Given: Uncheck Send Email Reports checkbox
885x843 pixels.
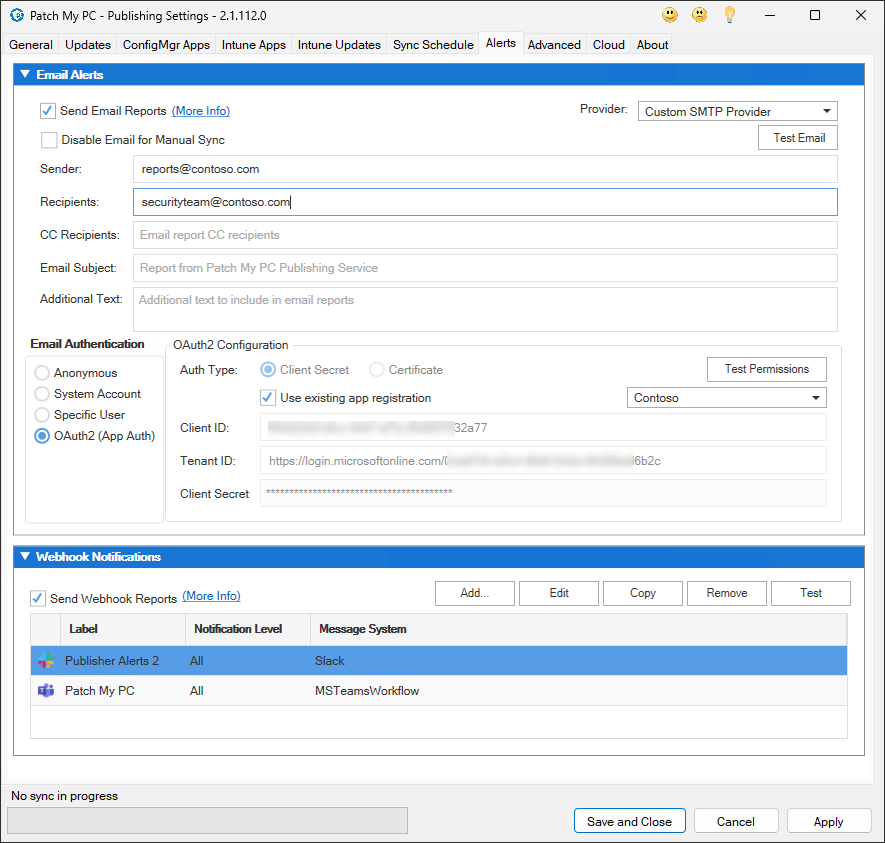Looking at the screenshot, I should 48,111.
